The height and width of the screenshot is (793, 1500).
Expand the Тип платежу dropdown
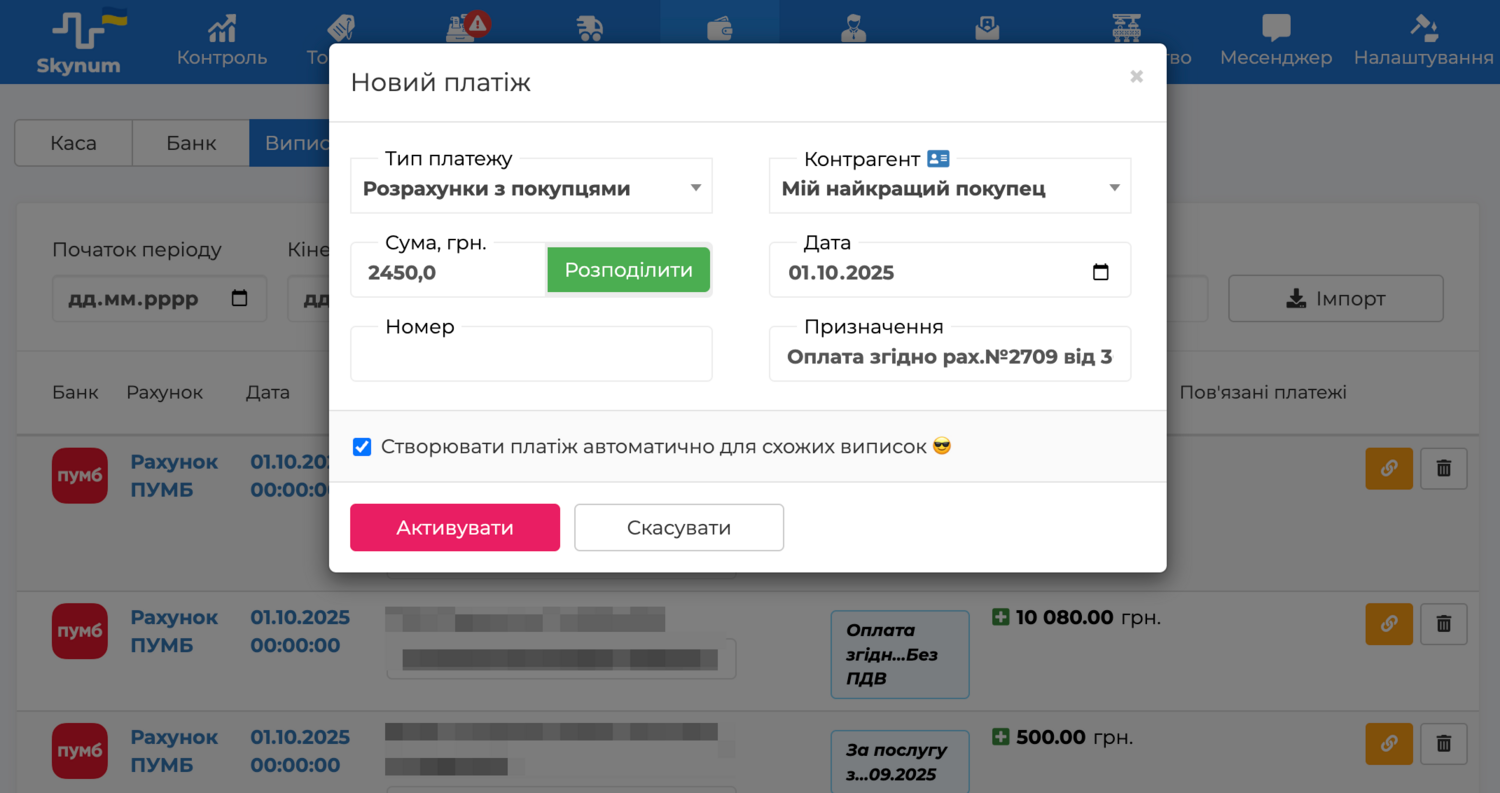pos(696,188)
